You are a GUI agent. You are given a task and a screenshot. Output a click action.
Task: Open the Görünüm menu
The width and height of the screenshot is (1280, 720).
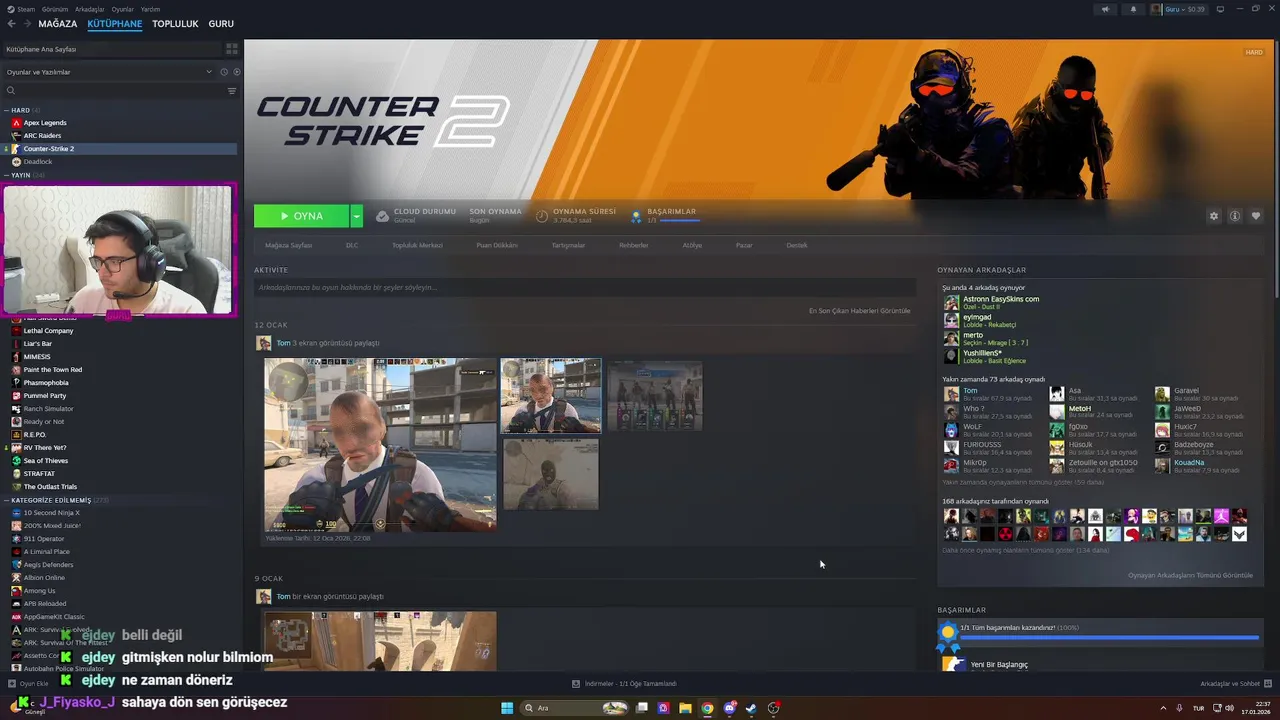click(55, 9)
